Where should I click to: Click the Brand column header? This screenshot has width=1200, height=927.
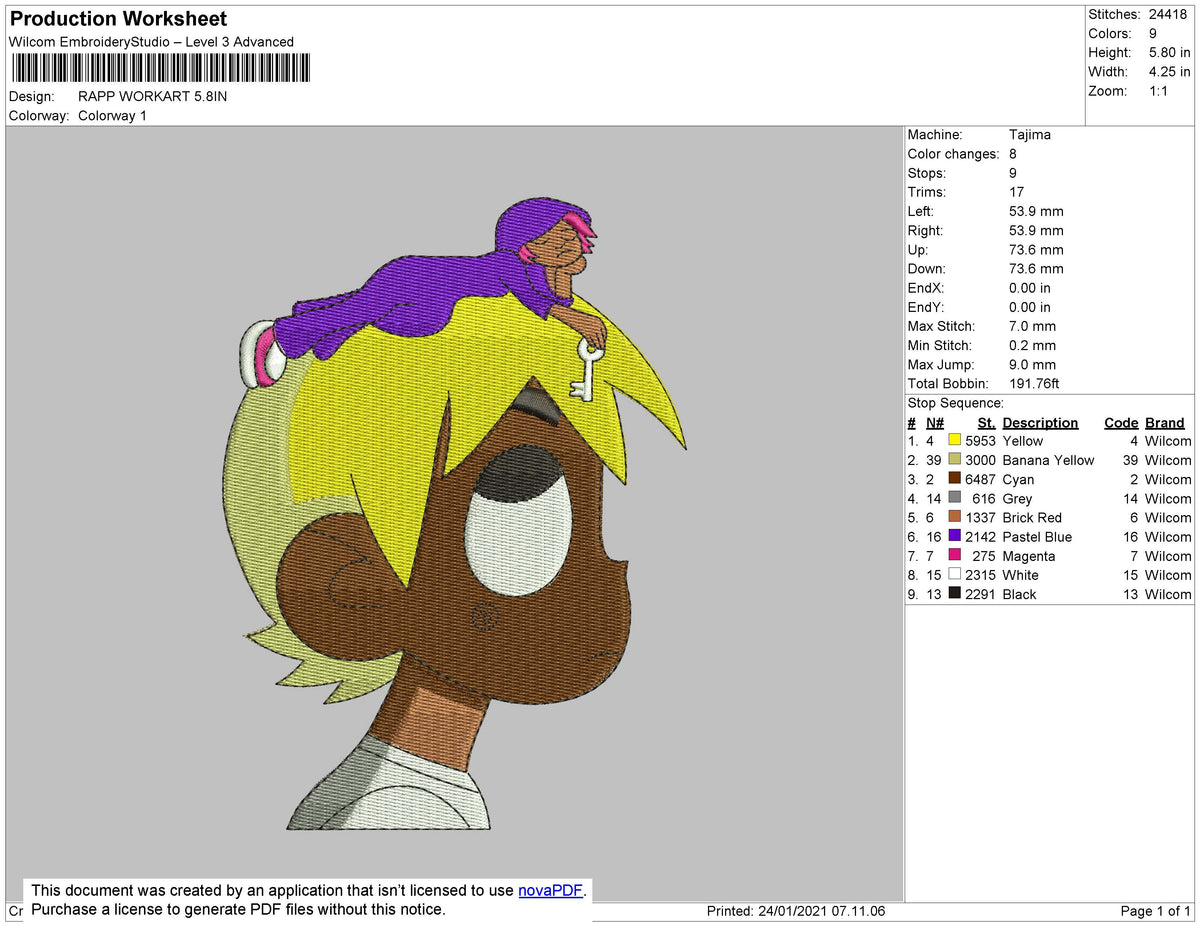(x=1164, y=423)
